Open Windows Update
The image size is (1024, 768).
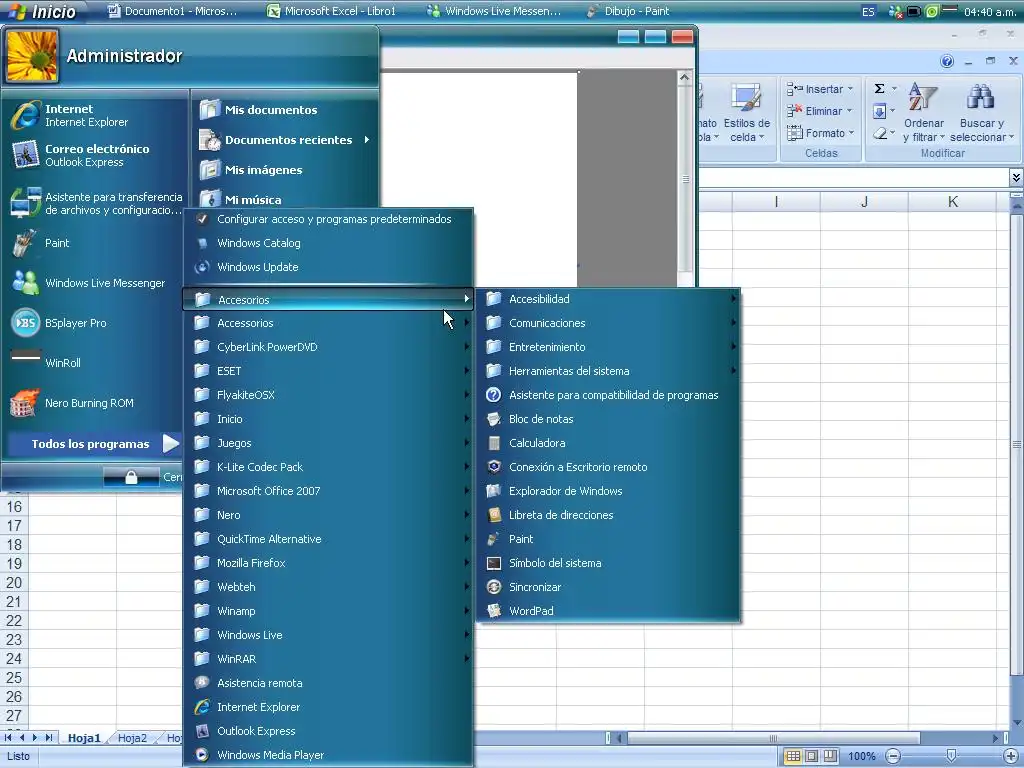click(328, 267)
